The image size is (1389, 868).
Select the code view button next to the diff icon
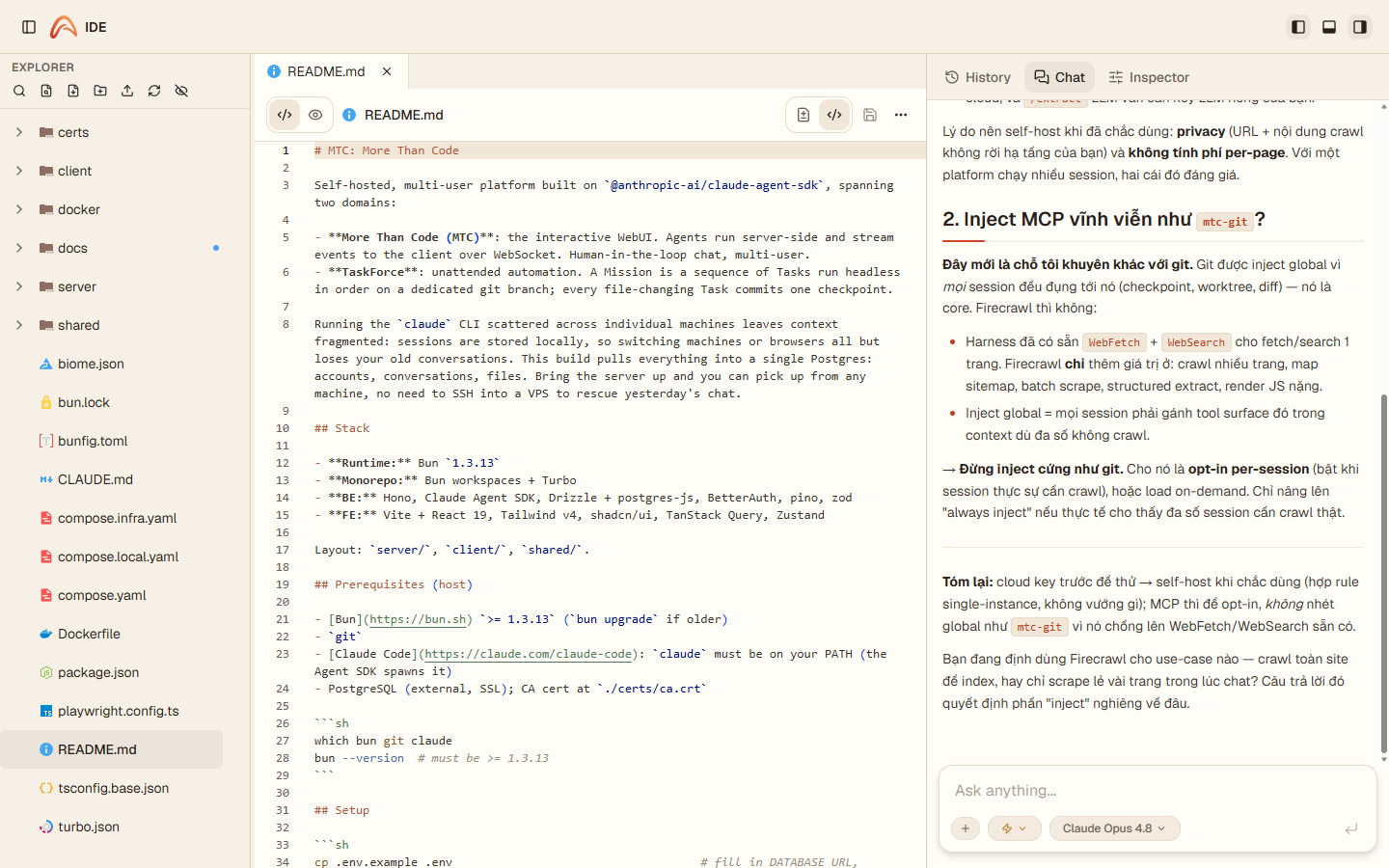click(834, 115)
